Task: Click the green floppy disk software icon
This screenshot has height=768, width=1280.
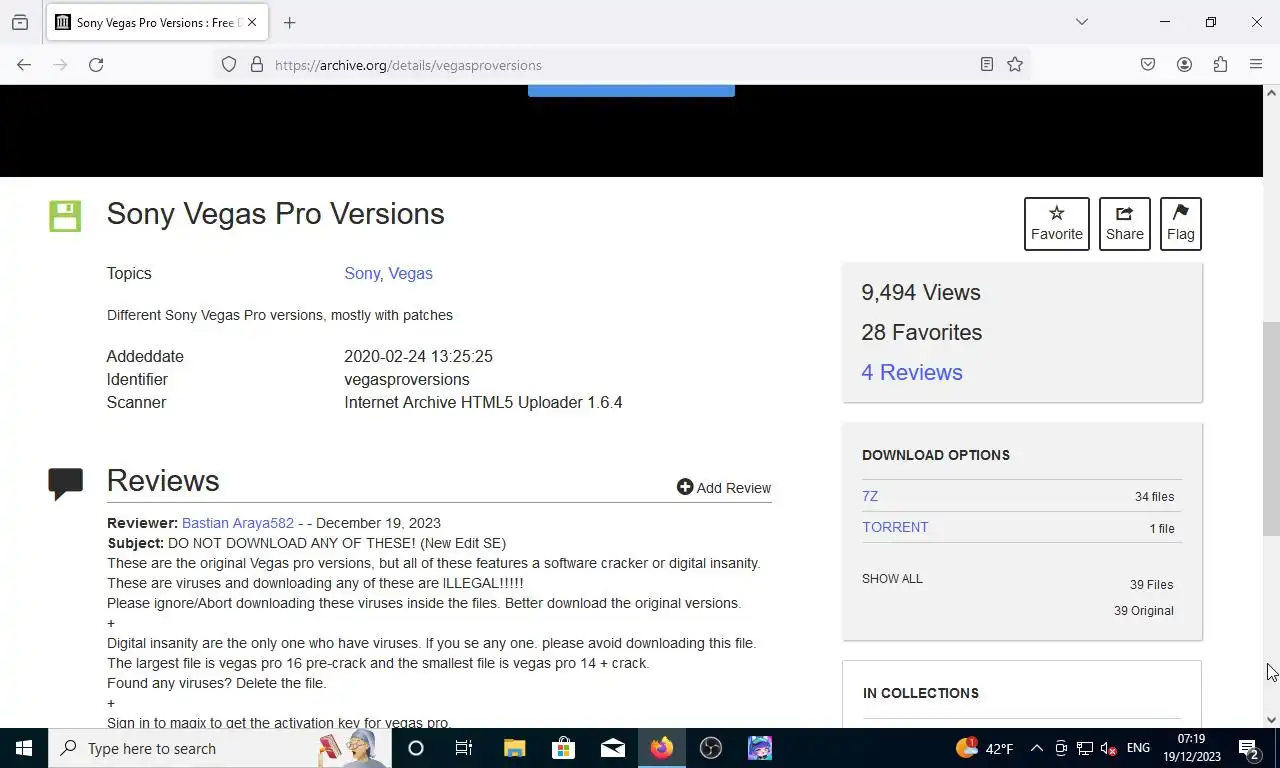Action: click(x=65, y=216)
